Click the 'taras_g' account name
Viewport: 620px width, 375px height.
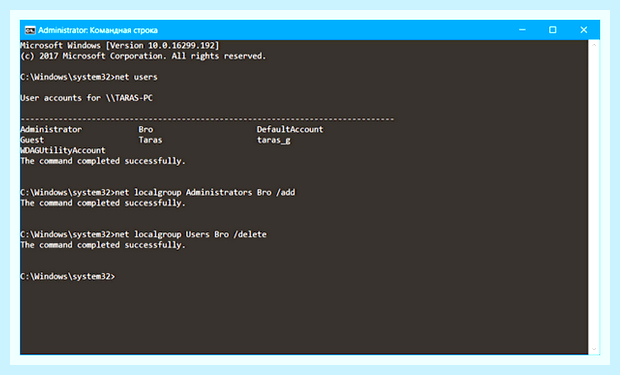click(274, 140)
